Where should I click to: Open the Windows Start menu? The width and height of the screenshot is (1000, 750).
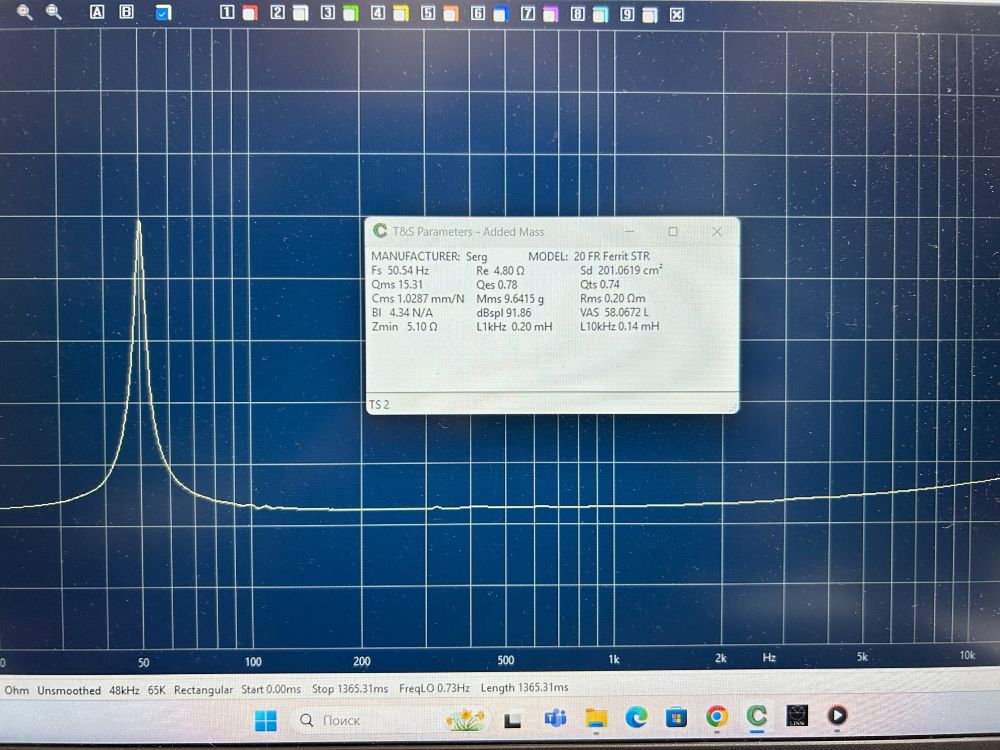266,719
